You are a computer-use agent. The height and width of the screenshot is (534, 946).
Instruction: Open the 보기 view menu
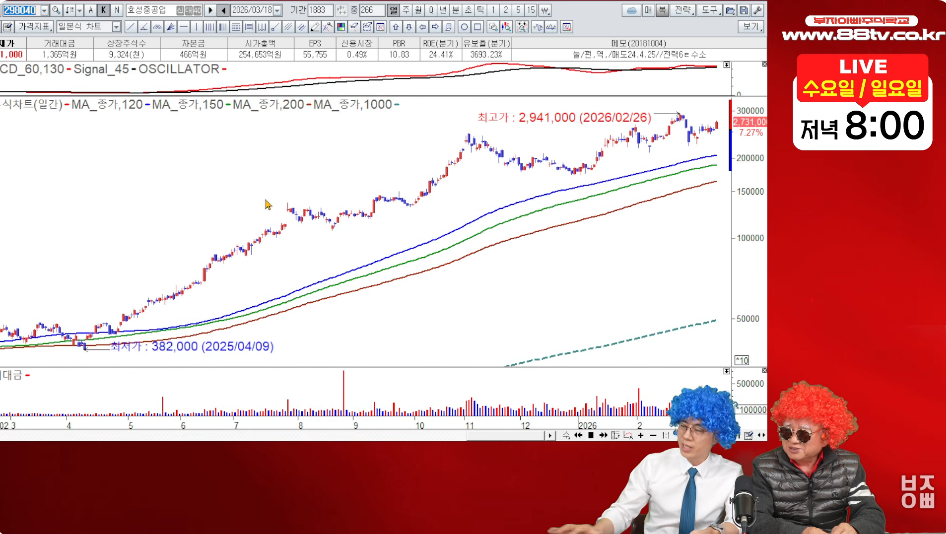[x=752, y=27]
